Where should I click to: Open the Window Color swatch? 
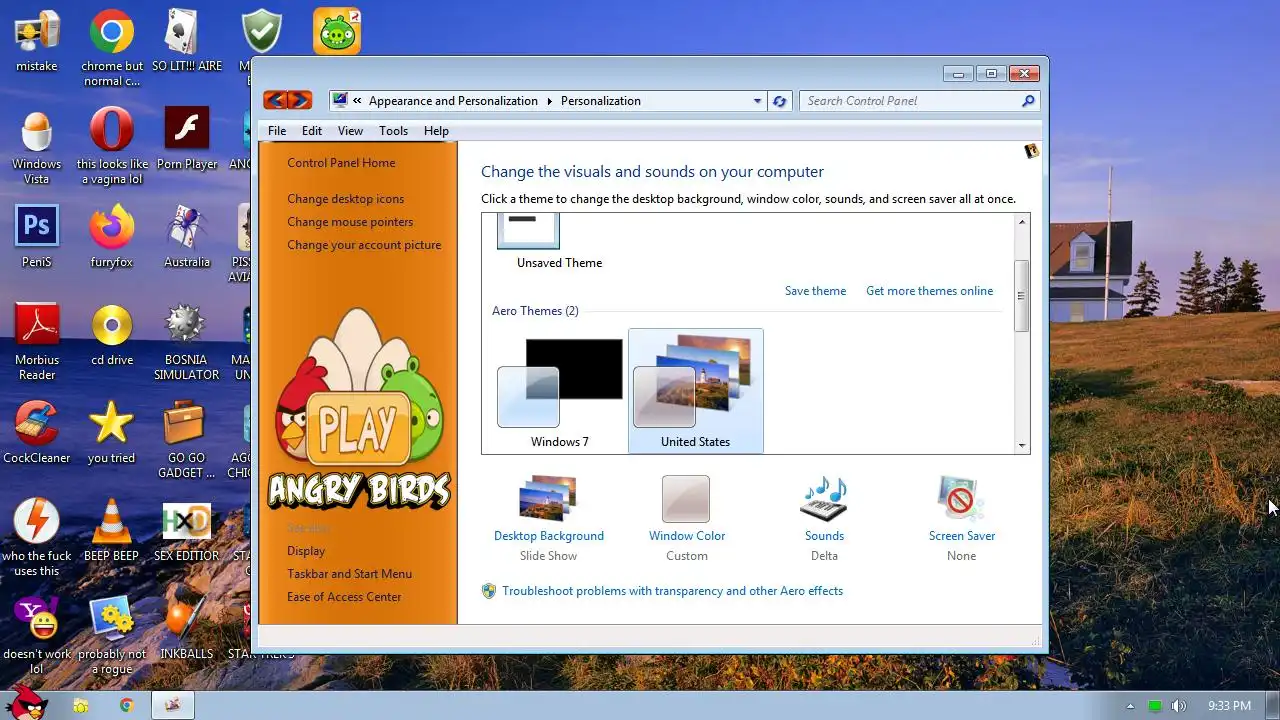tap(686, 499)
